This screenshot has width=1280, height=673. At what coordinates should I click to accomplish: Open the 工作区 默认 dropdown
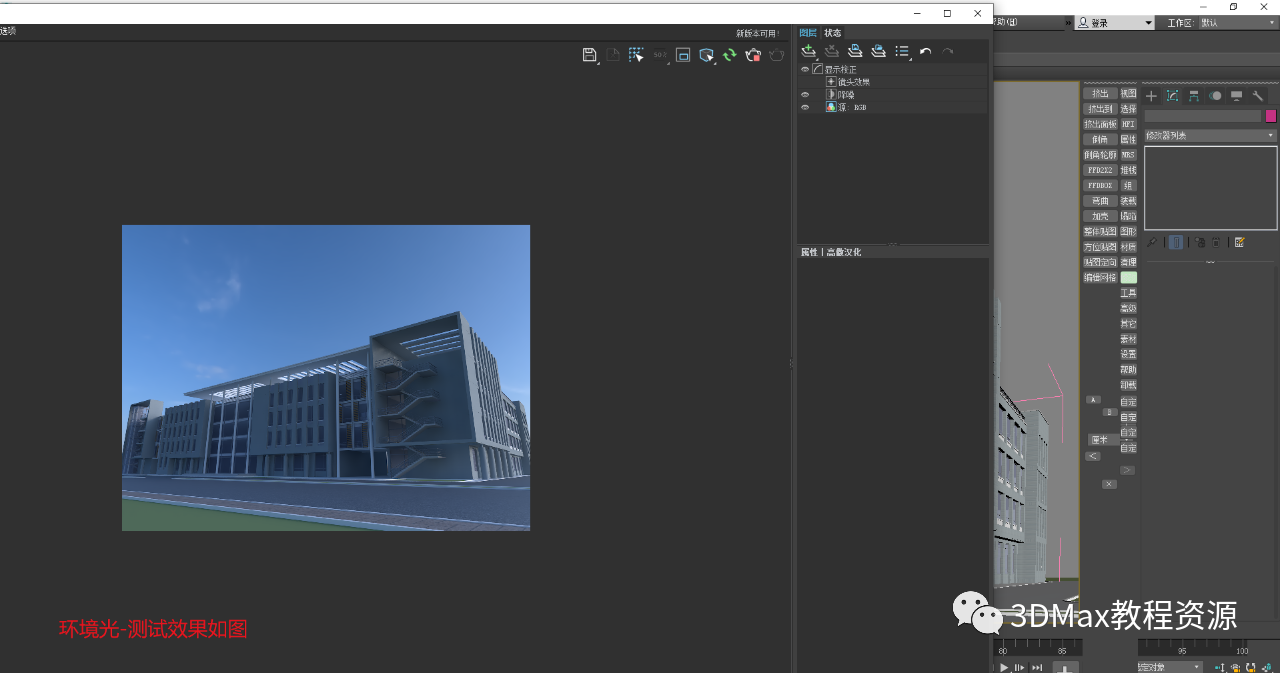pos(1237,22)
